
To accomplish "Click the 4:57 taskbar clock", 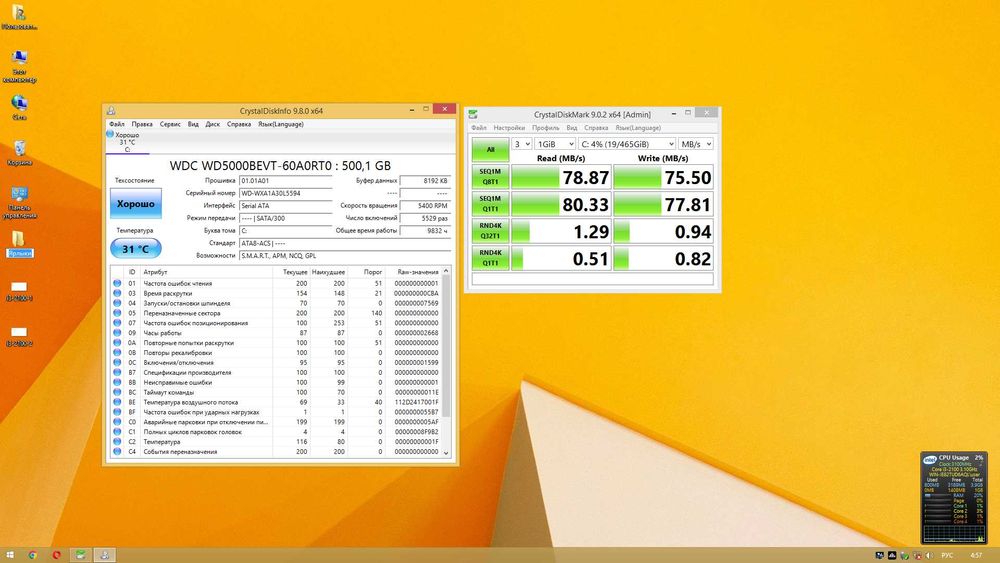I will (976, 555).
